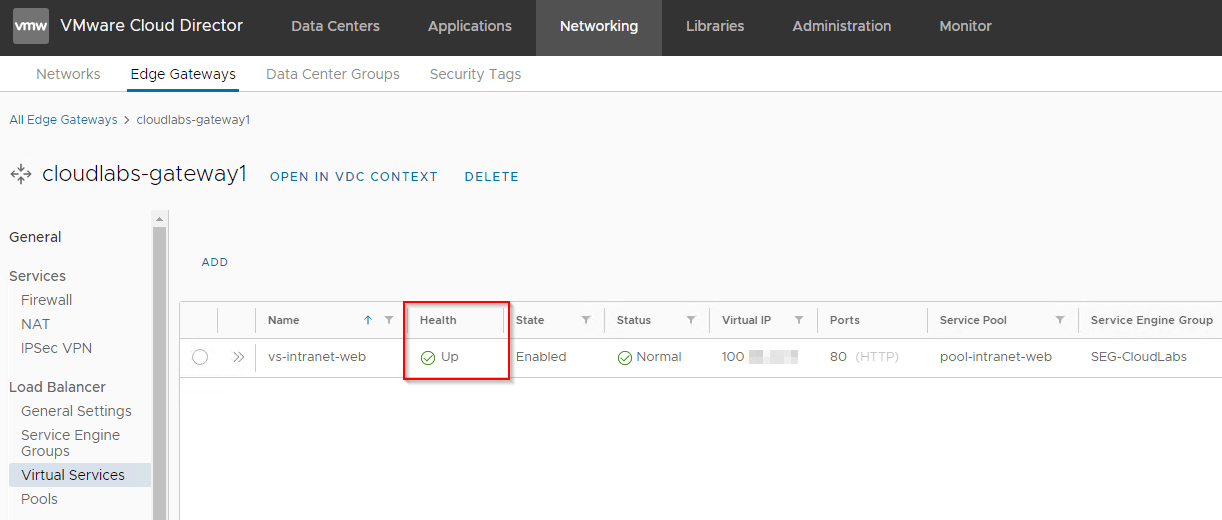Screen dimensions: 1222x520
Task: Filter the Name column
Action: coord(389,320)
